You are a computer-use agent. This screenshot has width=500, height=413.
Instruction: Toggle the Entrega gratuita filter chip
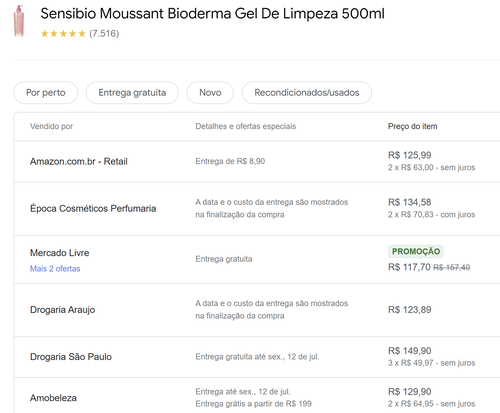click(x=132, y=93)
